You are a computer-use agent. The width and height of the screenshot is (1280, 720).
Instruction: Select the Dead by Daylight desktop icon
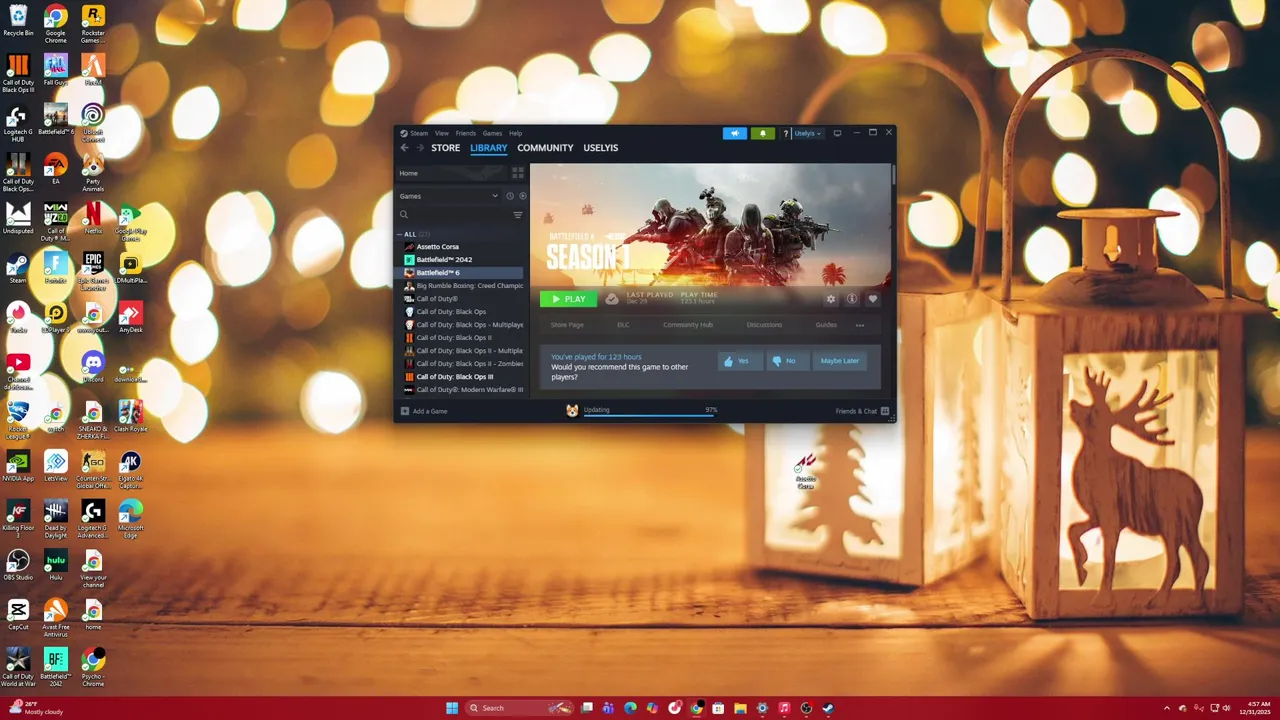(55, 519)
